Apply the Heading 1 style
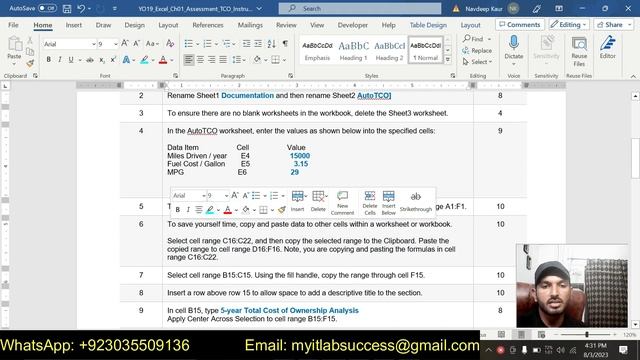640x360 pixels. [x=353, y=51]
